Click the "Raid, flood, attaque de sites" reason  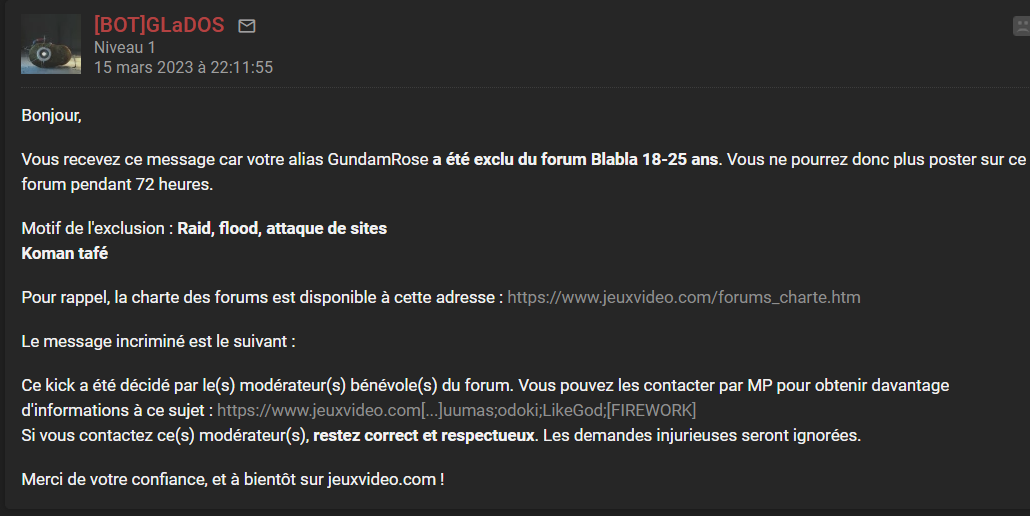[282, 228]
